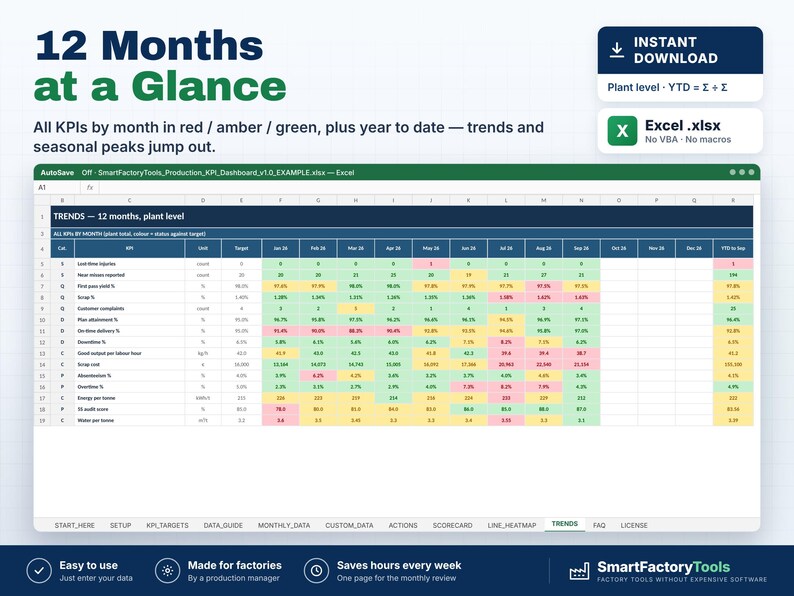Click the clock icon beside Saves hours

point(316,571)
